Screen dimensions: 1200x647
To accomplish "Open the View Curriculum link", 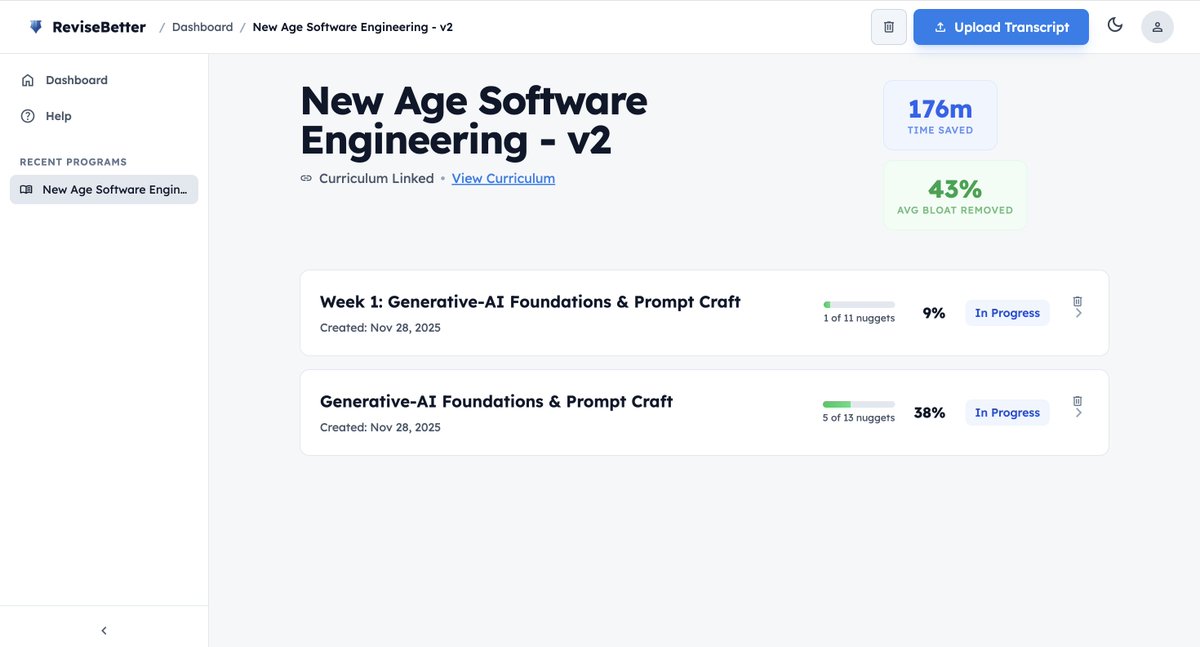I will tap(503, 178).
